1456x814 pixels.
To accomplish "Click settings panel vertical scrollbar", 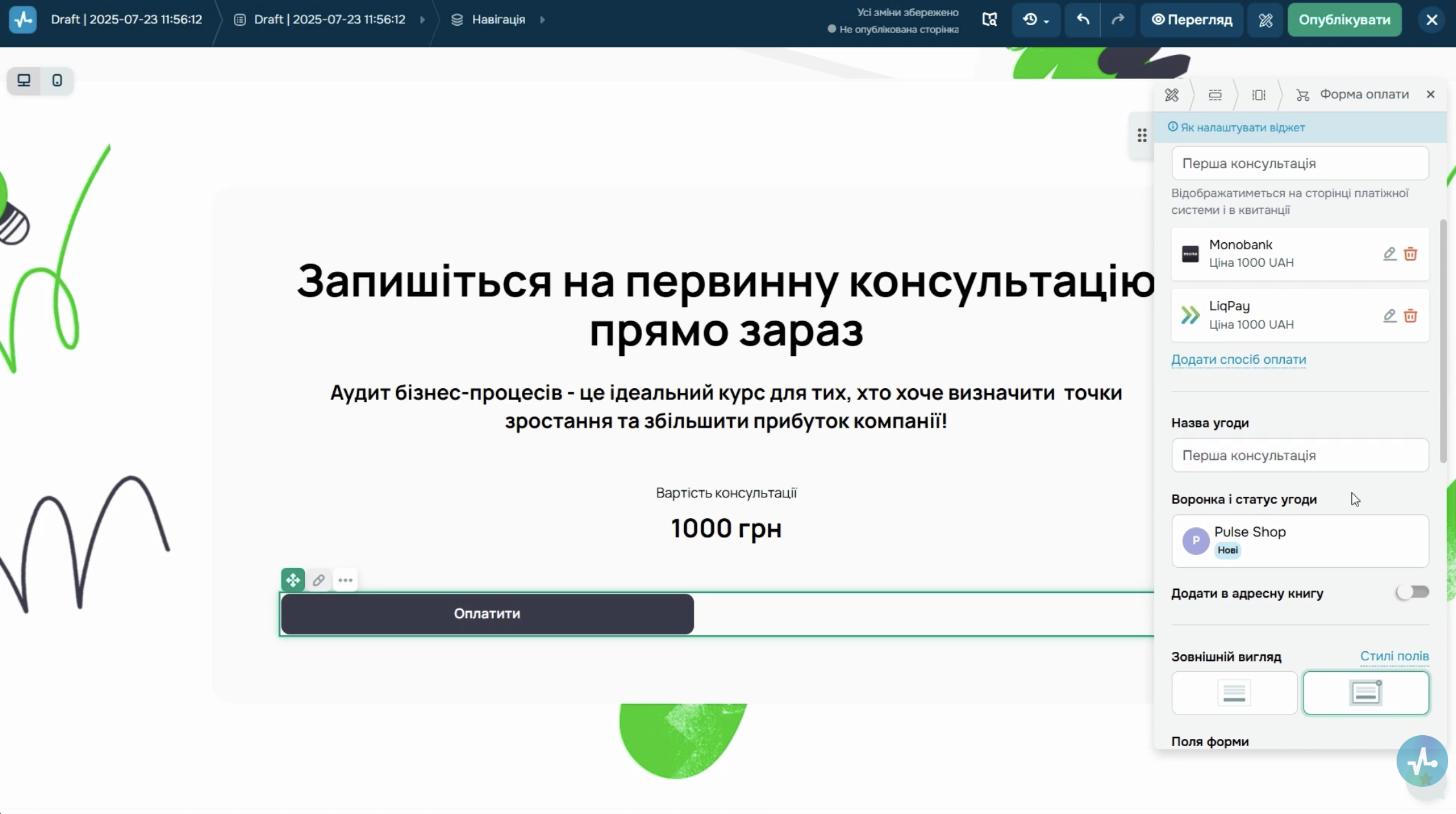I will pos(1443,341).
